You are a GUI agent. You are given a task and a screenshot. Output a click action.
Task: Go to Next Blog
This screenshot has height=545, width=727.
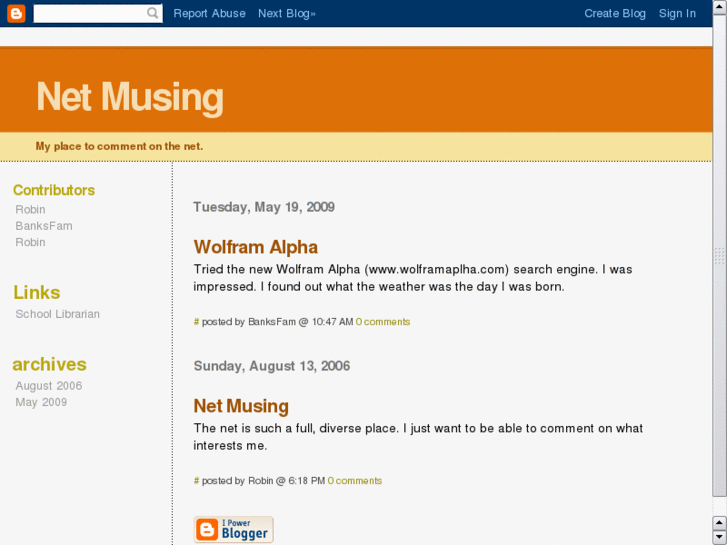click(286, 13)
